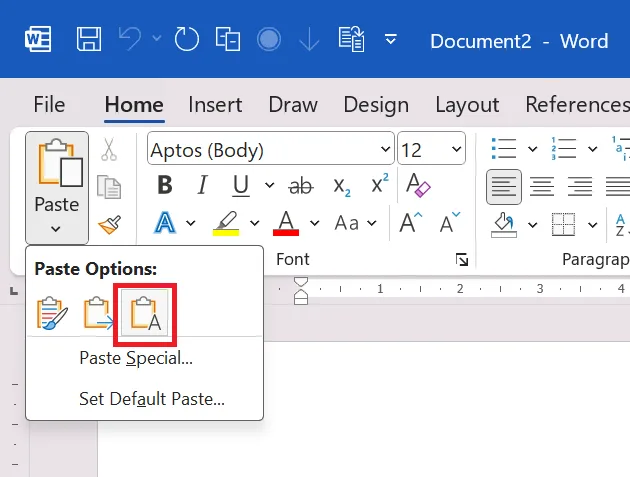Image resolution: width=630 pixels, height=477 pixels.
Task: Switch to the Insert ribbon tab
Action: click(x=215, y=104)
